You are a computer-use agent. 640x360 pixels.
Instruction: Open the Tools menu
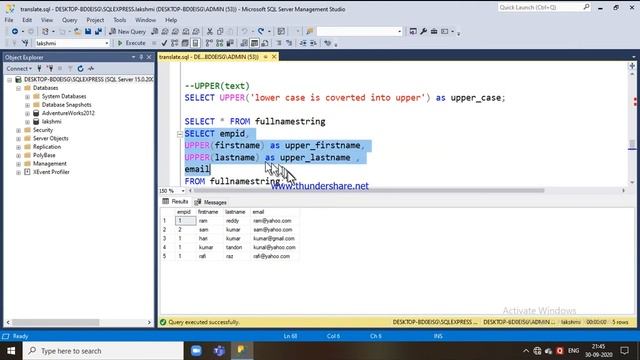120,20
